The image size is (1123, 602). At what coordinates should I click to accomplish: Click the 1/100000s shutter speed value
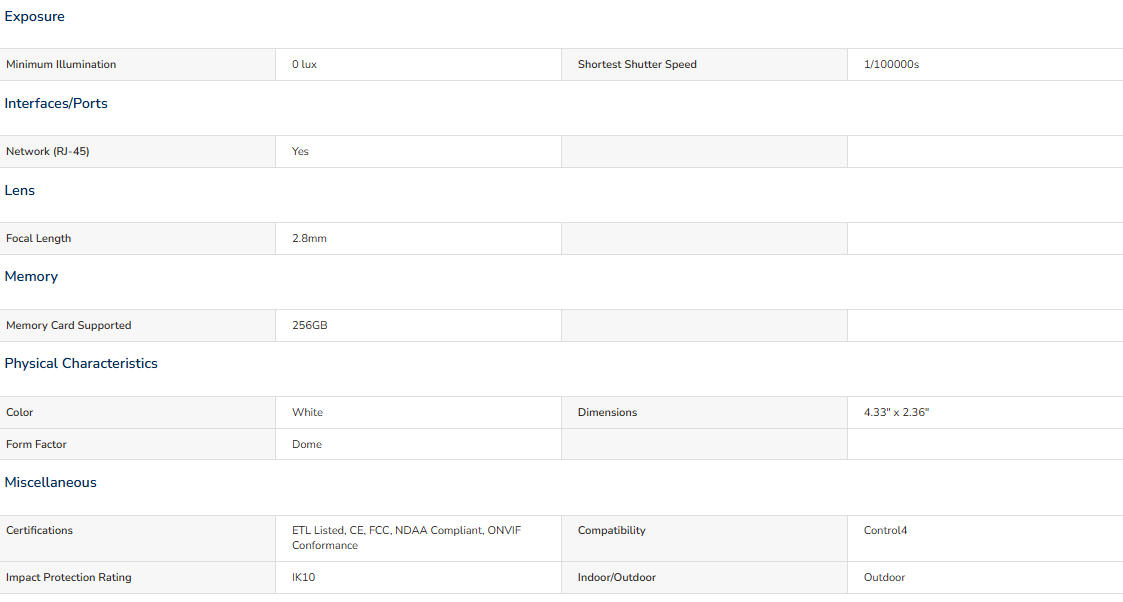[891, 64]
